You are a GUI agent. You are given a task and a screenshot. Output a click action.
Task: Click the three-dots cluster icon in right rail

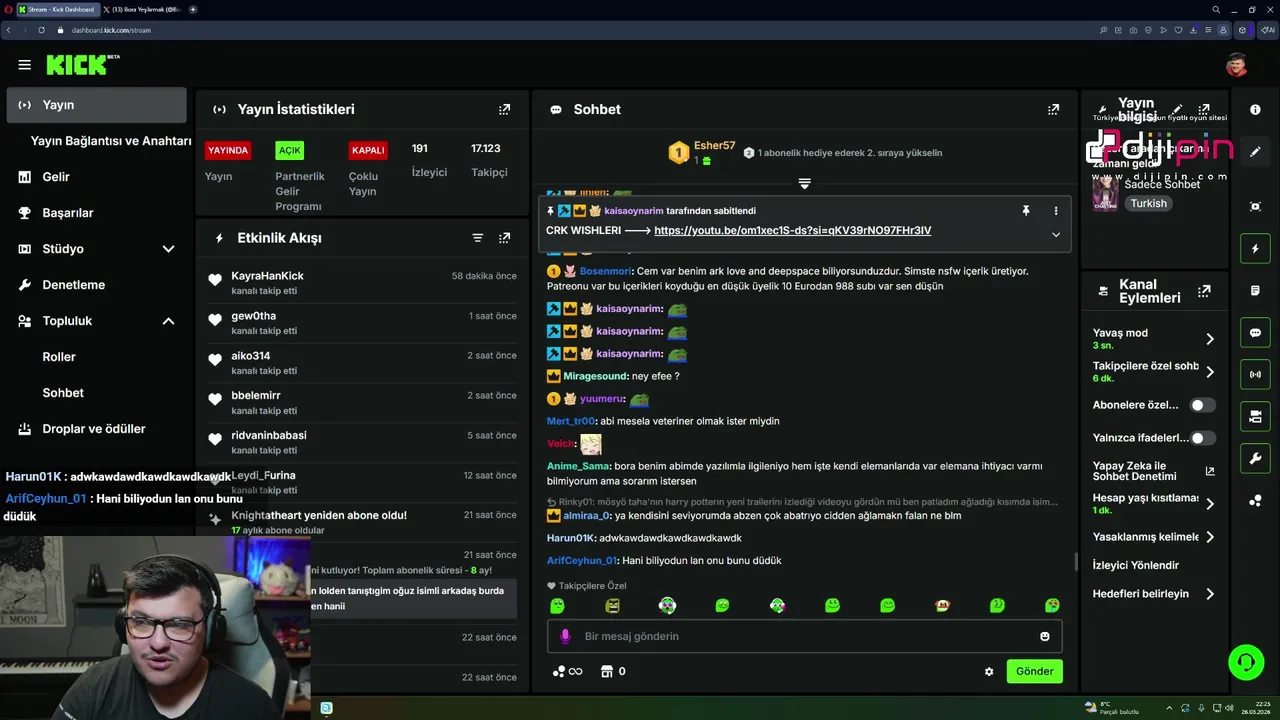1255,501
